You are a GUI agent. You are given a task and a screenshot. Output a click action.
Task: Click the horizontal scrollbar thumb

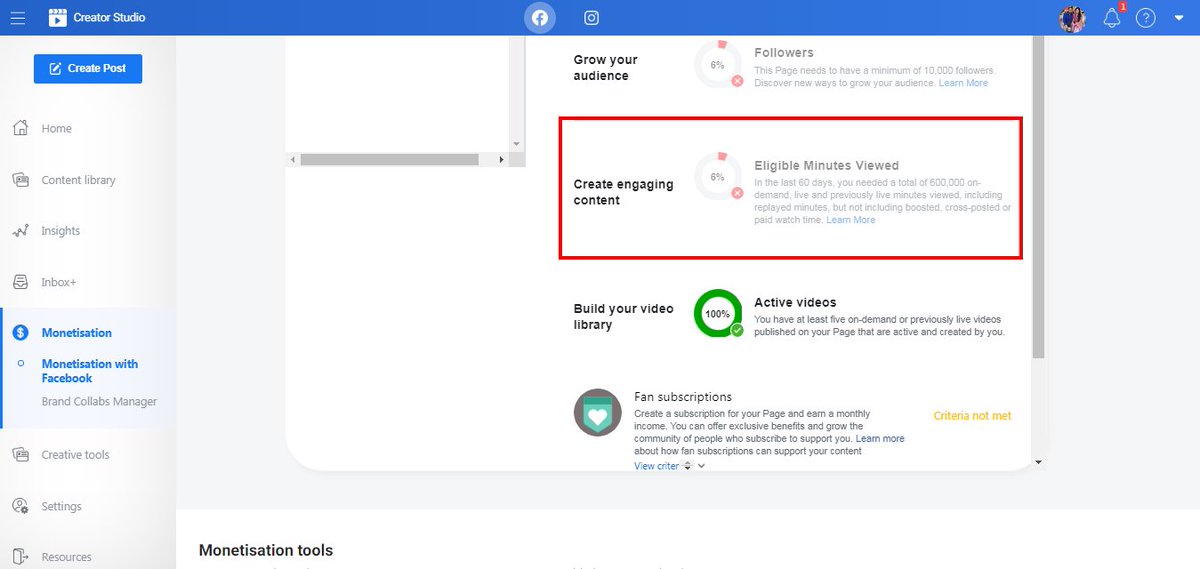pos(389,159)
